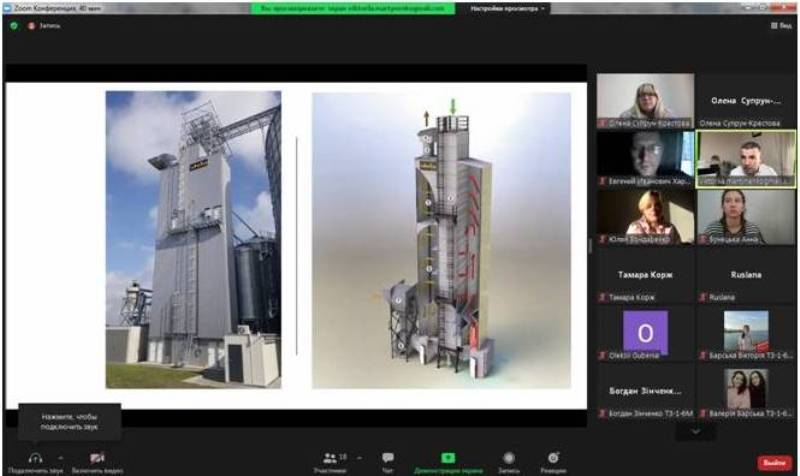
Task: Open the Chat panel
Action: [387, 457]
